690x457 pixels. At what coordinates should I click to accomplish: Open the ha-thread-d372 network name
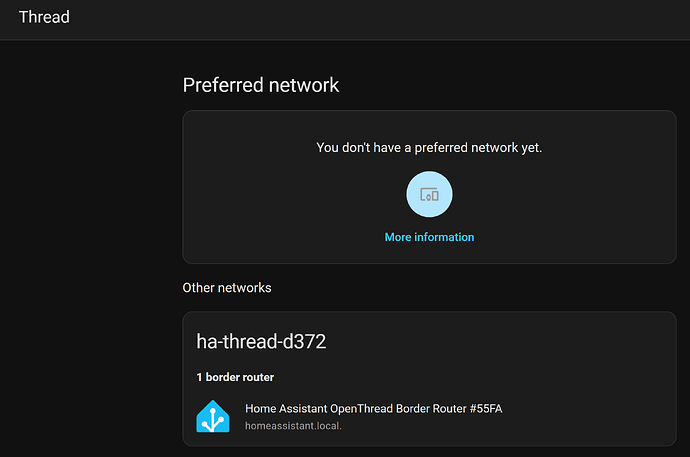261,342
